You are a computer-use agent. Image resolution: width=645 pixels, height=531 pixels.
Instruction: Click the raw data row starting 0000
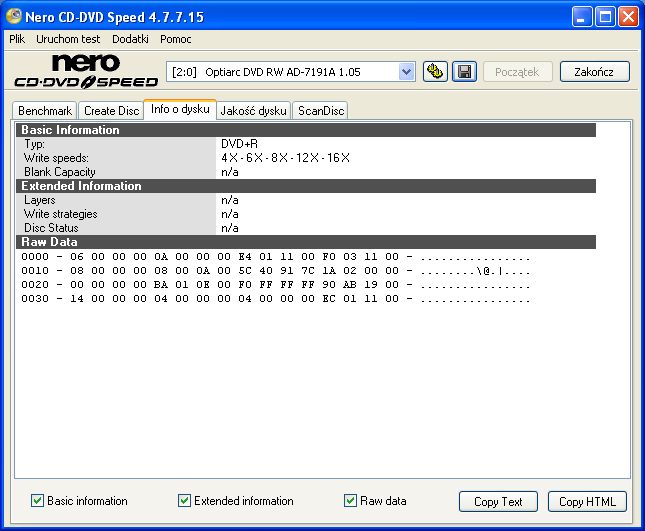(x=276, y=257)
